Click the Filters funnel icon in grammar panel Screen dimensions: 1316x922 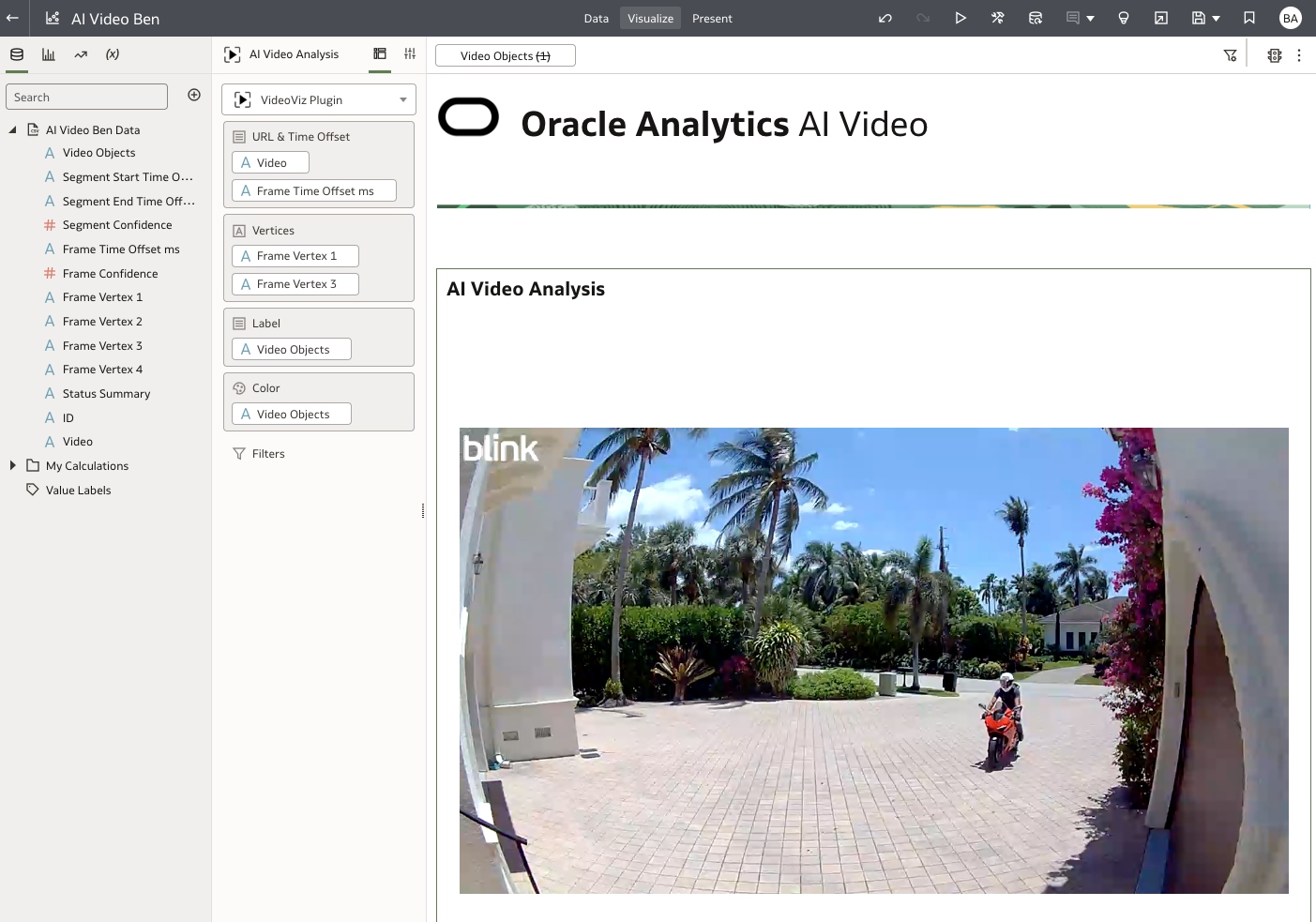point(239,454)
